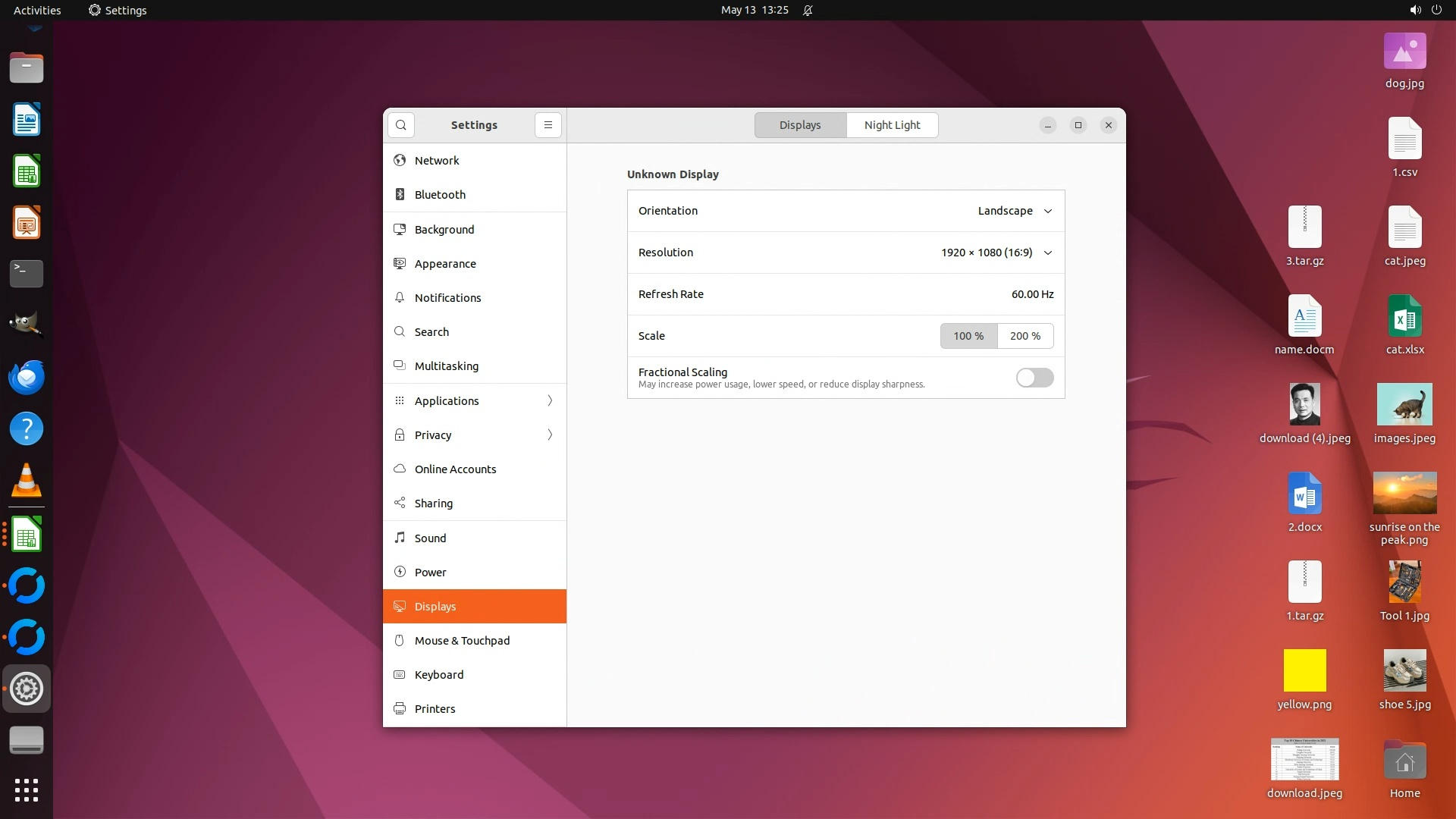Set display scale to 200 %
This screenshot has width=1456, height=819.
tap(1025, 336)
